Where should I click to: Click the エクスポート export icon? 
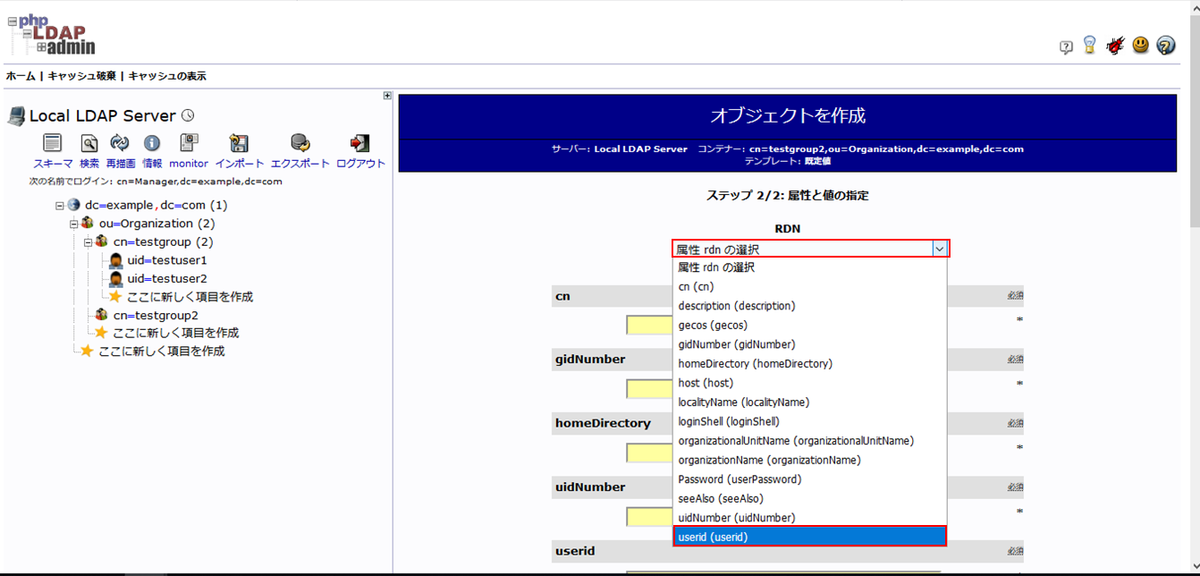click(300, 143)
